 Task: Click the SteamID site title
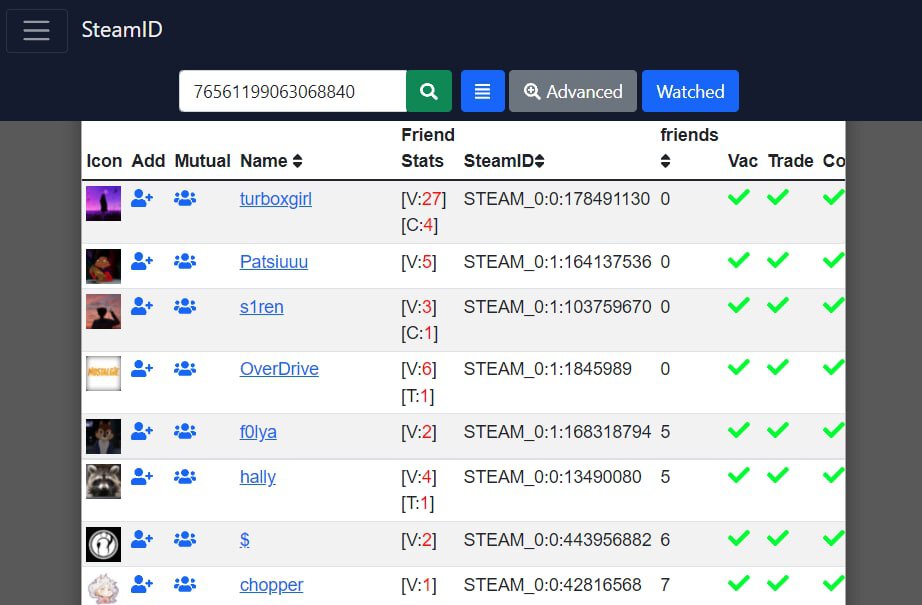(x=122, y=30)
